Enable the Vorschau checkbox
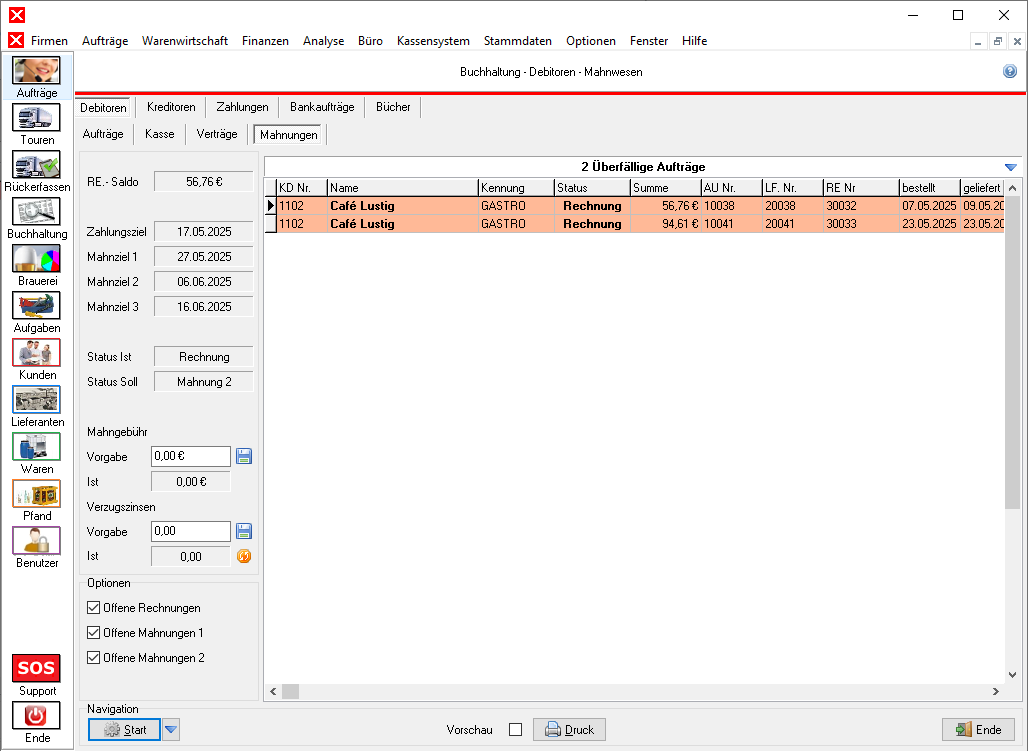 (515, 730)
